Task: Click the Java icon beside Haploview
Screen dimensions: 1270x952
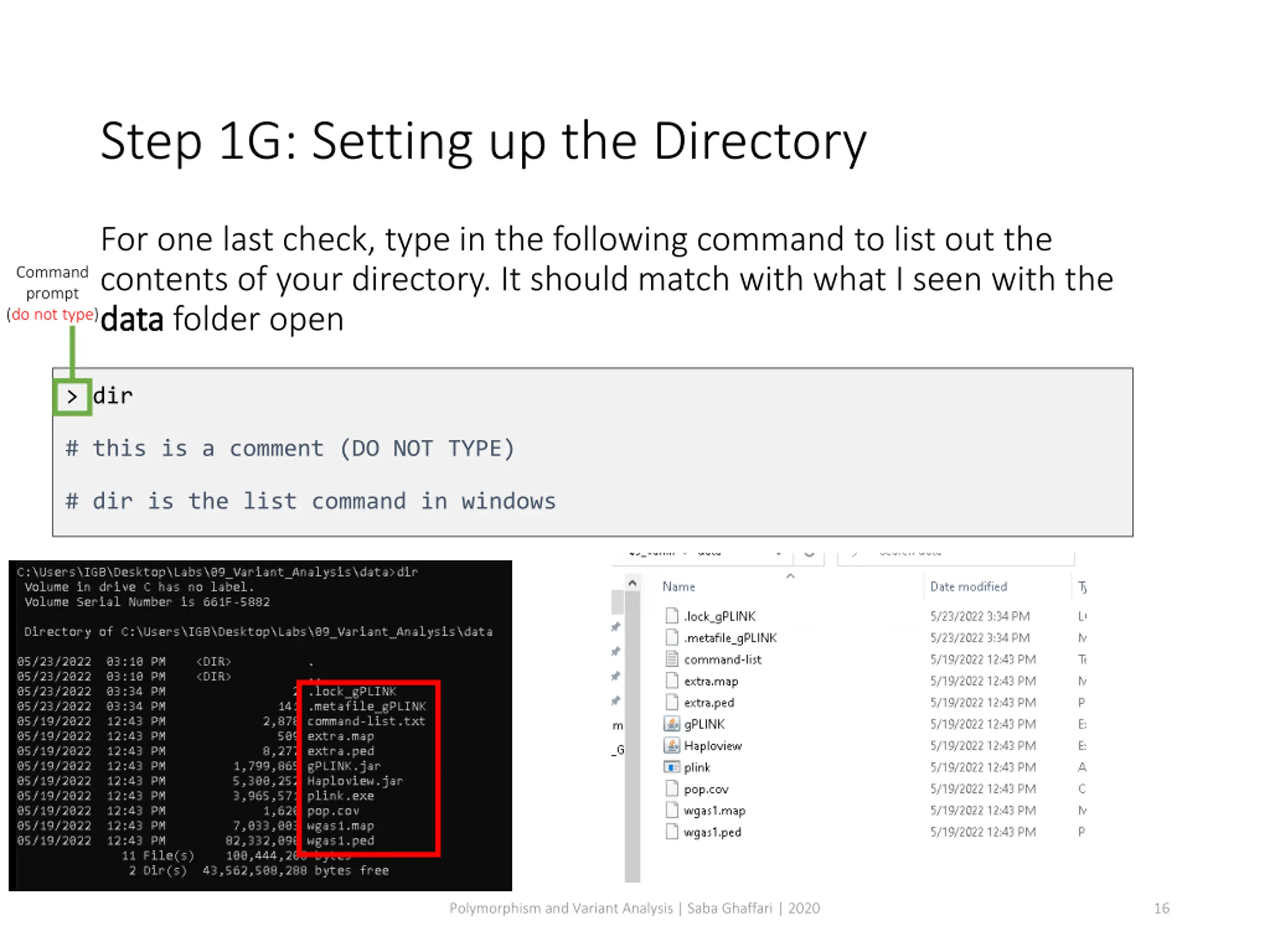Action: [x=671, y=745]
